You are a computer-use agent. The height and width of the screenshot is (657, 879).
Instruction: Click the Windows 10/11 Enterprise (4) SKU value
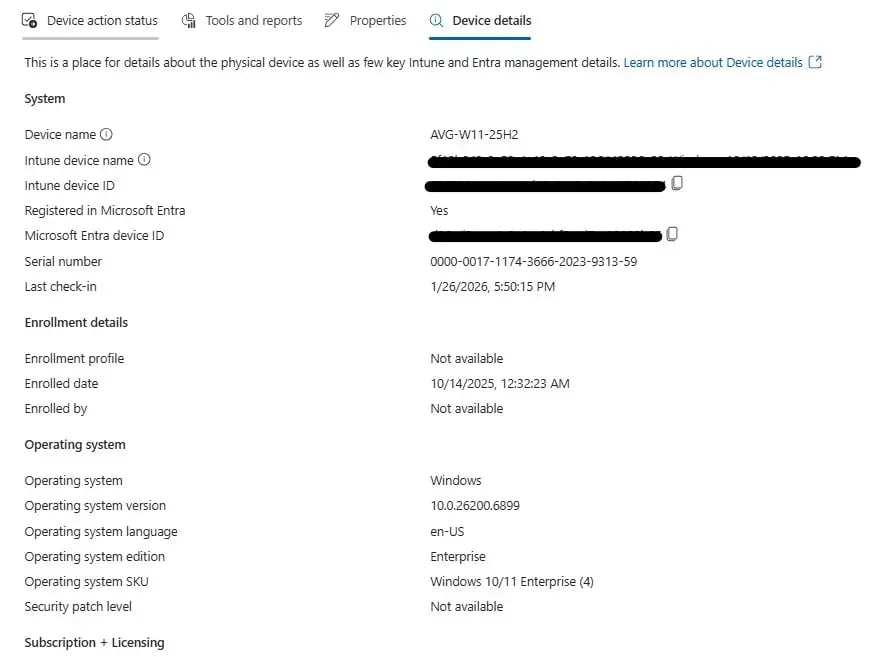point(512,581)
